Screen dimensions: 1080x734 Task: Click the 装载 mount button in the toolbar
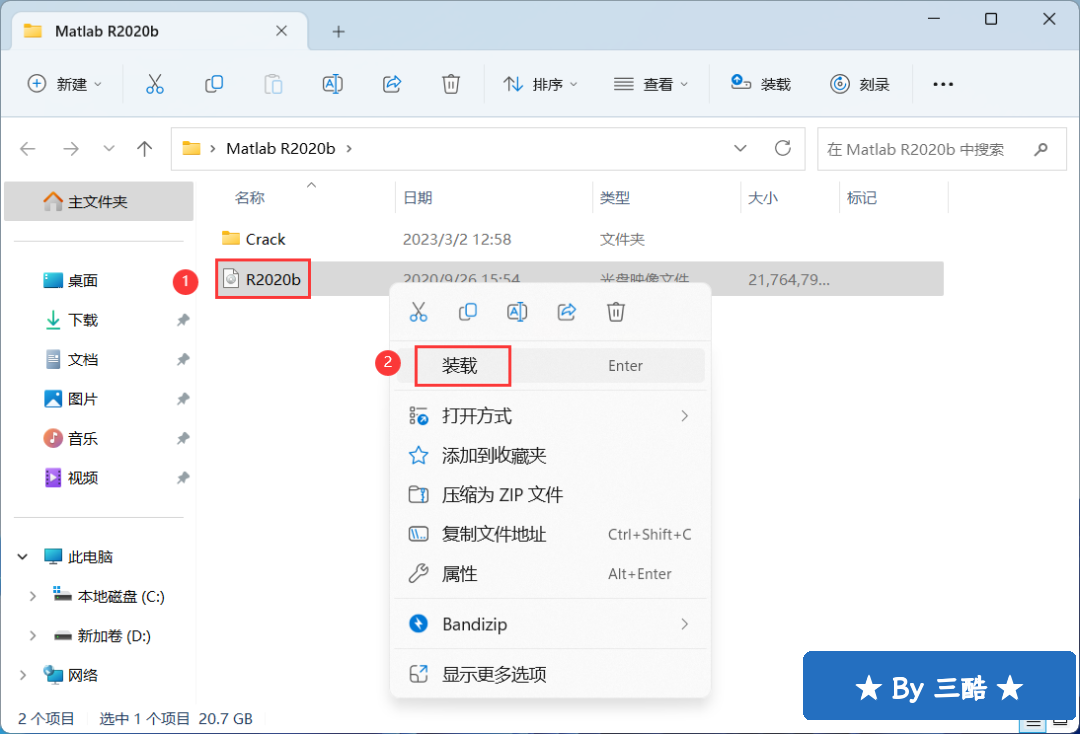pyautogui.click(x=760, y=84)
